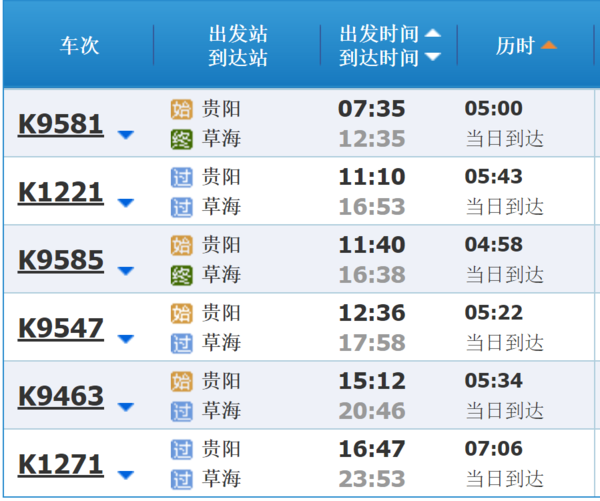The height and width of the screenshot is (501, 600).
Task: Open train K1271 link
Action: coord(61,465)
